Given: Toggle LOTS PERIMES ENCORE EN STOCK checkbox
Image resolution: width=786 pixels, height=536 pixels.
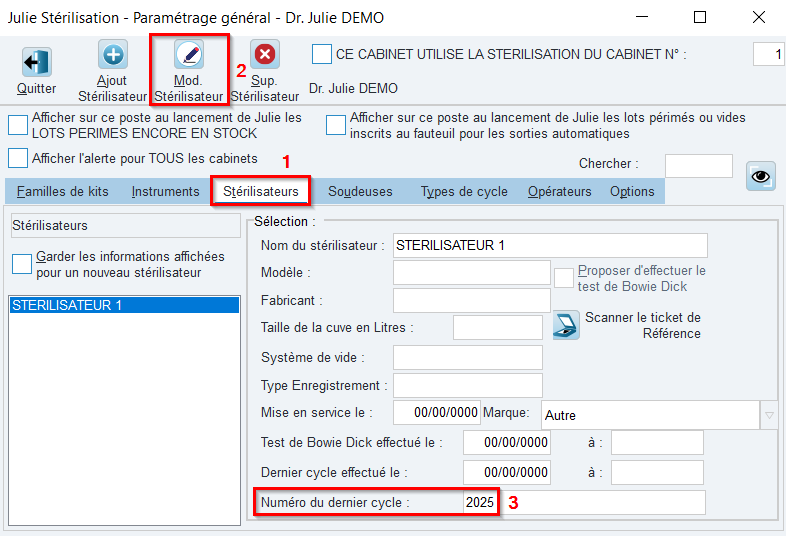Looking at the screenshot, I should [18, 125].
